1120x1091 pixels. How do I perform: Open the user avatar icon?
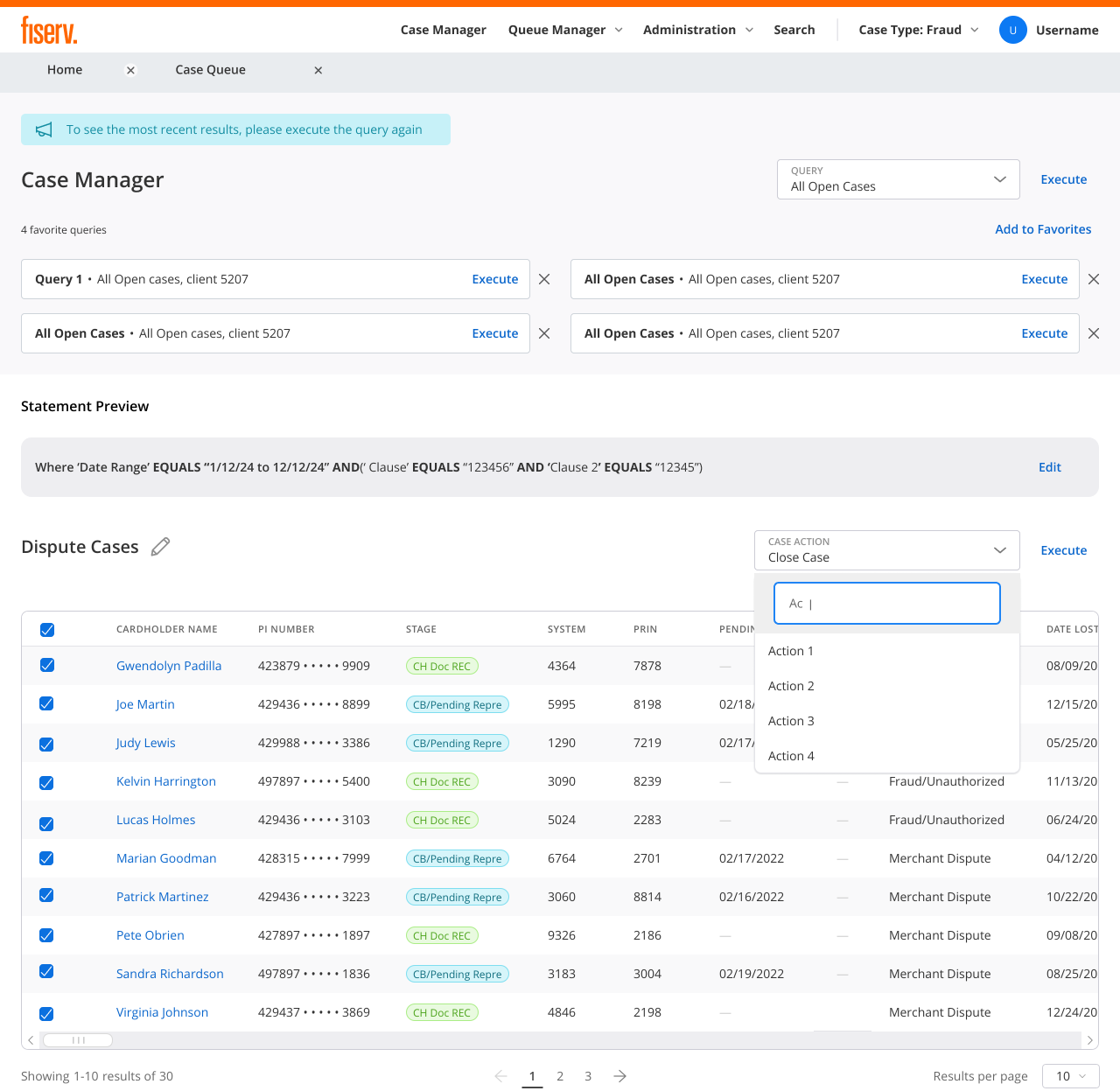1012,30
